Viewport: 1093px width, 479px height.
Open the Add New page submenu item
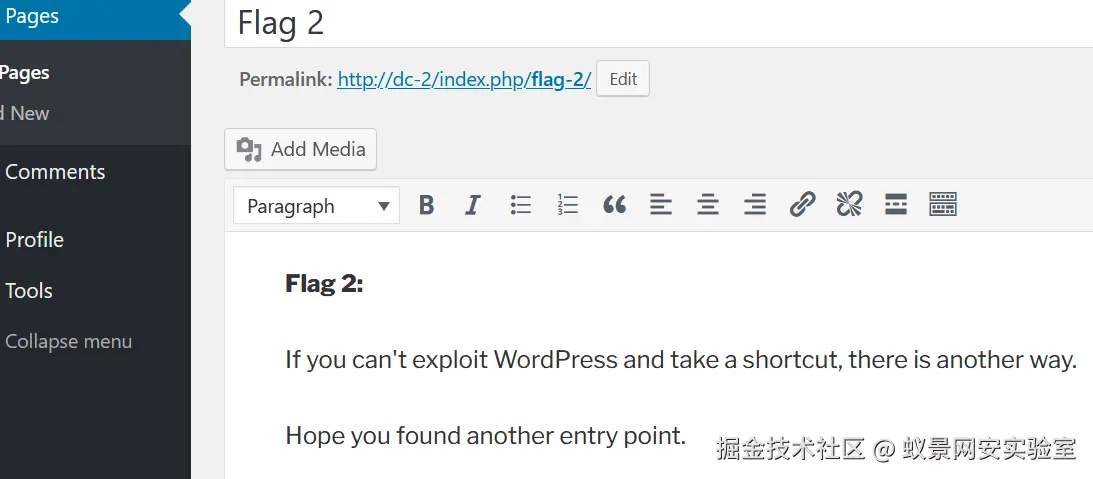coord(25,113)
